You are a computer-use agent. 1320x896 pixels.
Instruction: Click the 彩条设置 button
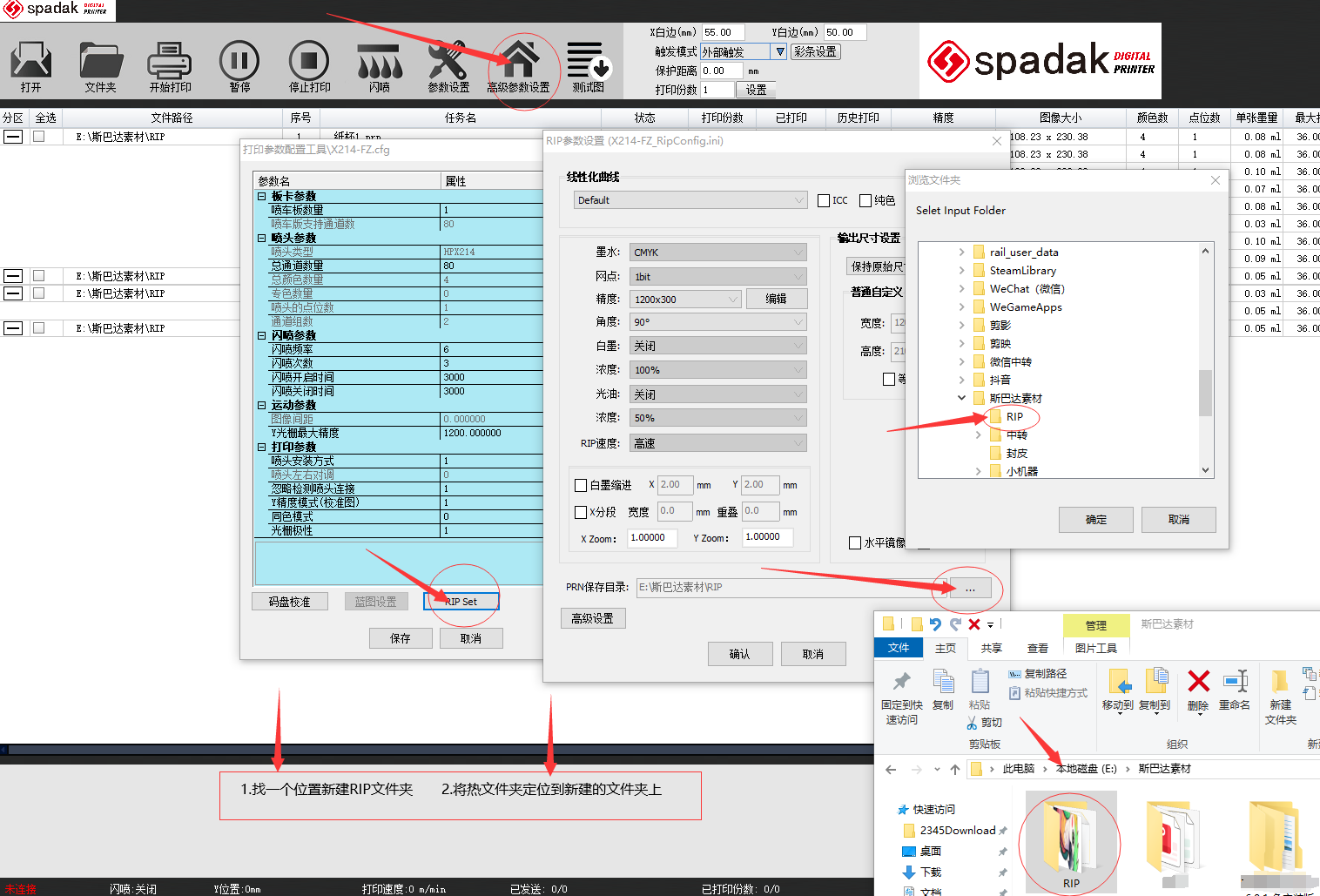tap(816, 51)
